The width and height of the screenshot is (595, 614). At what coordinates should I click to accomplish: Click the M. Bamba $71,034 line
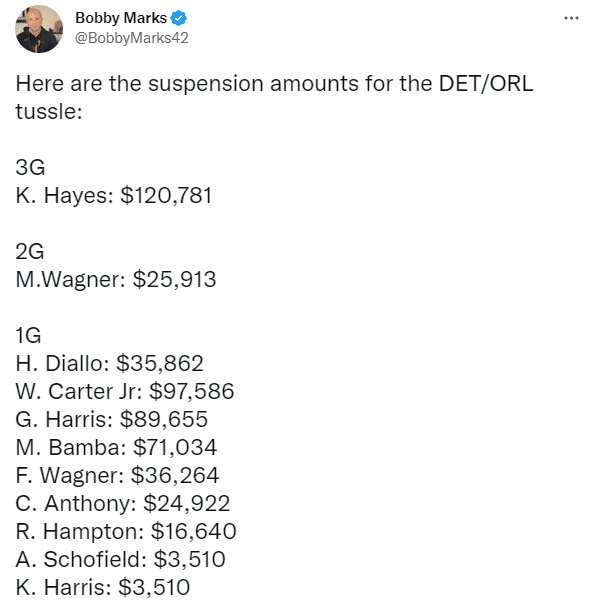[x=116, y=447]
